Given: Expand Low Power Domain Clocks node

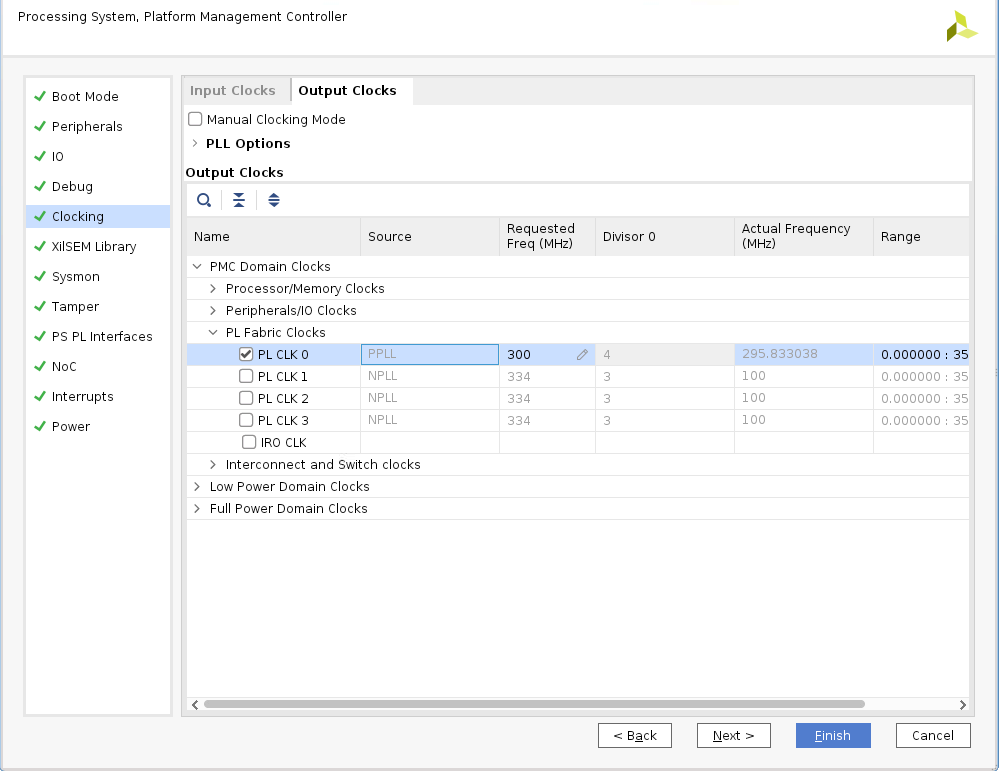Looking at the screenshot, I should point(197,487).
